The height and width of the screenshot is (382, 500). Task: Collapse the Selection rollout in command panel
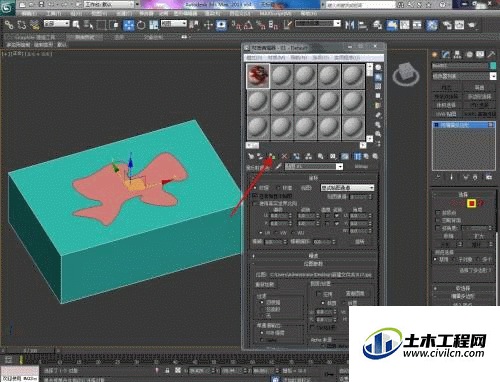463,194
